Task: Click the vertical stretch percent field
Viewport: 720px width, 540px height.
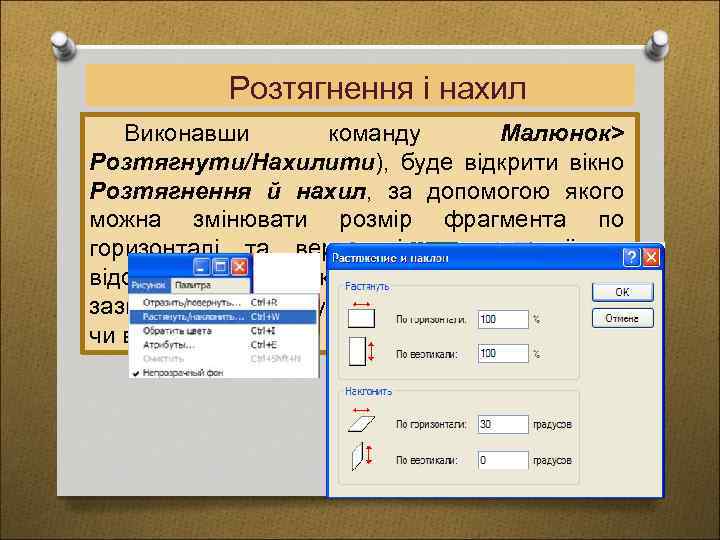Action: pos(503,354)
